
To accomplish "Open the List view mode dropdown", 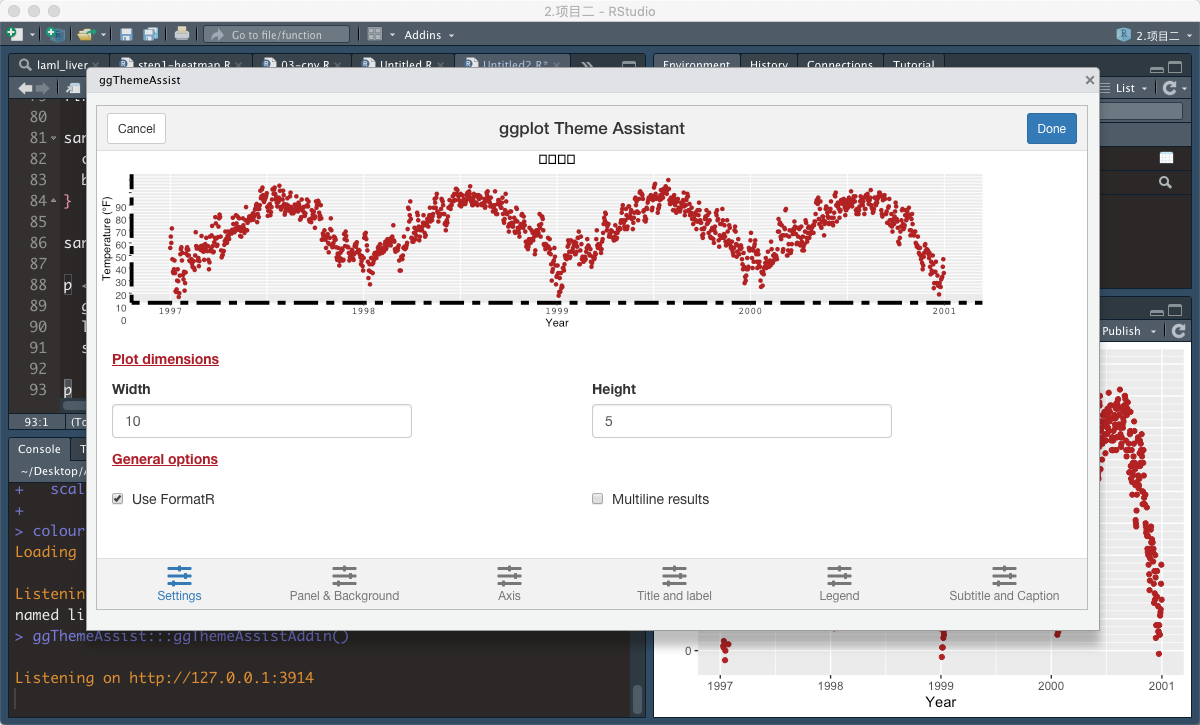I will (x=1126, y=88).
